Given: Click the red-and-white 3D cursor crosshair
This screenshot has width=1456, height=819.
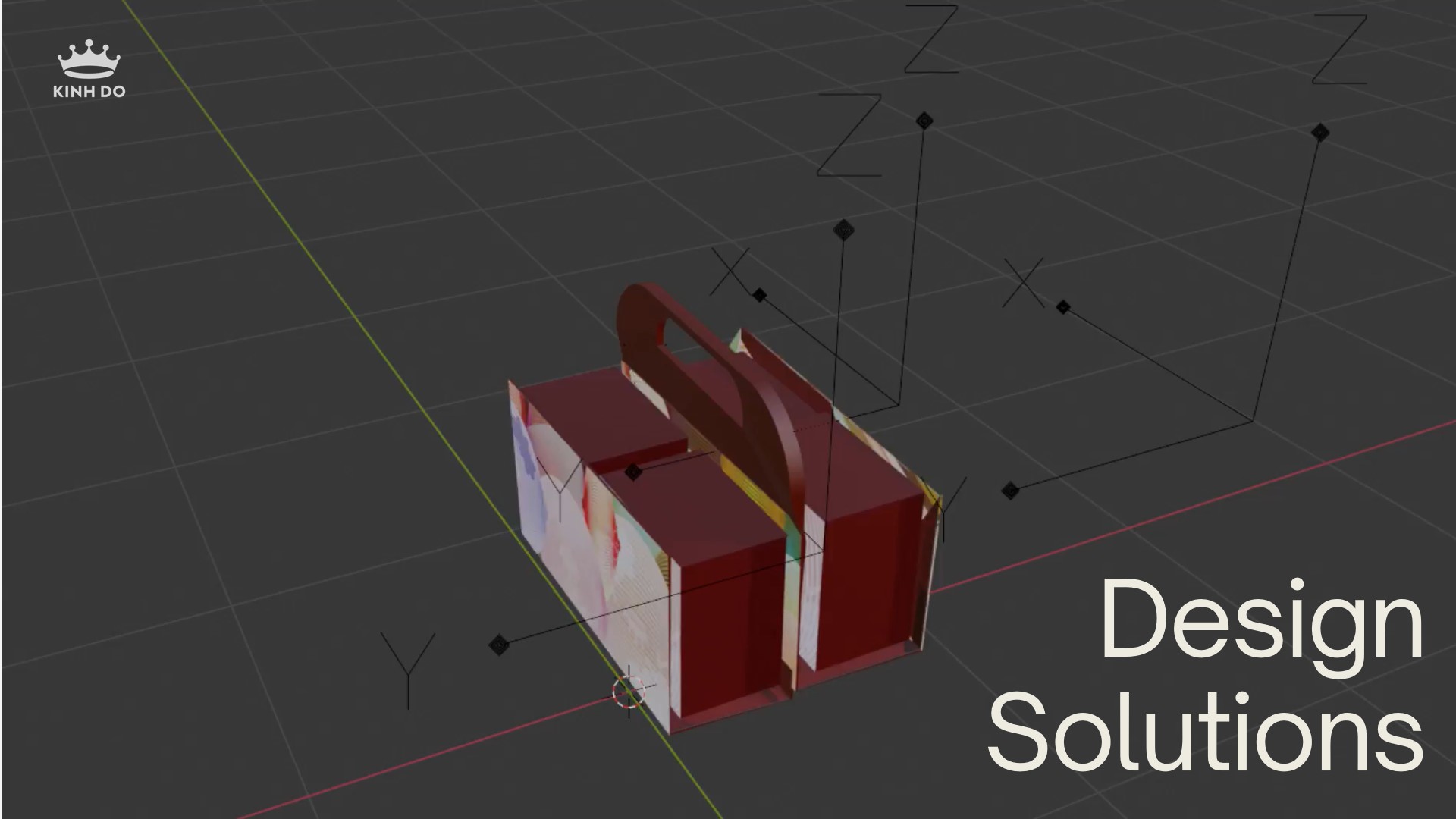Looking at the screenshot, I should point(629,692).
